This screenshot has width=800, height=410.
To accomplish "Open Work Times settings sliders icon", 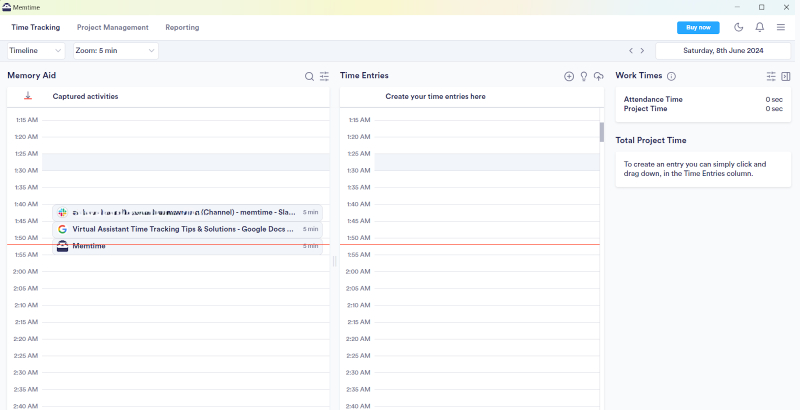I will coord(771,76).
